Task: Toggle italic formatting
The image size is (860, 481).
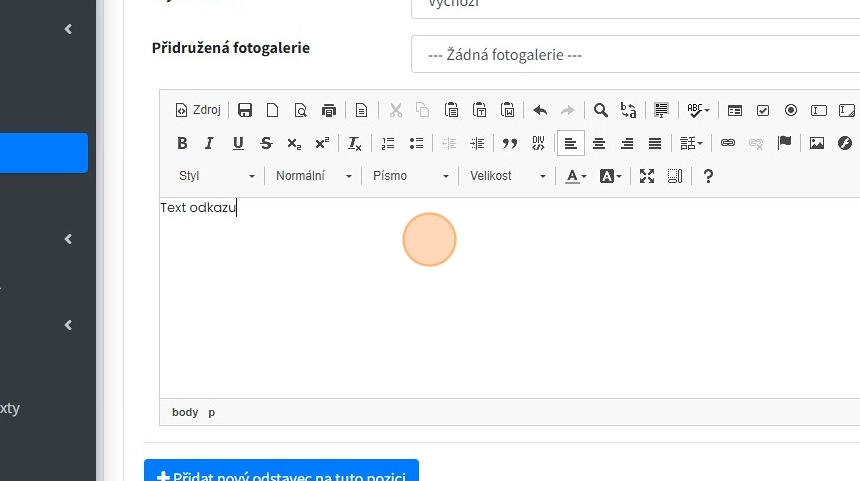Action: [x=210, y=143]
